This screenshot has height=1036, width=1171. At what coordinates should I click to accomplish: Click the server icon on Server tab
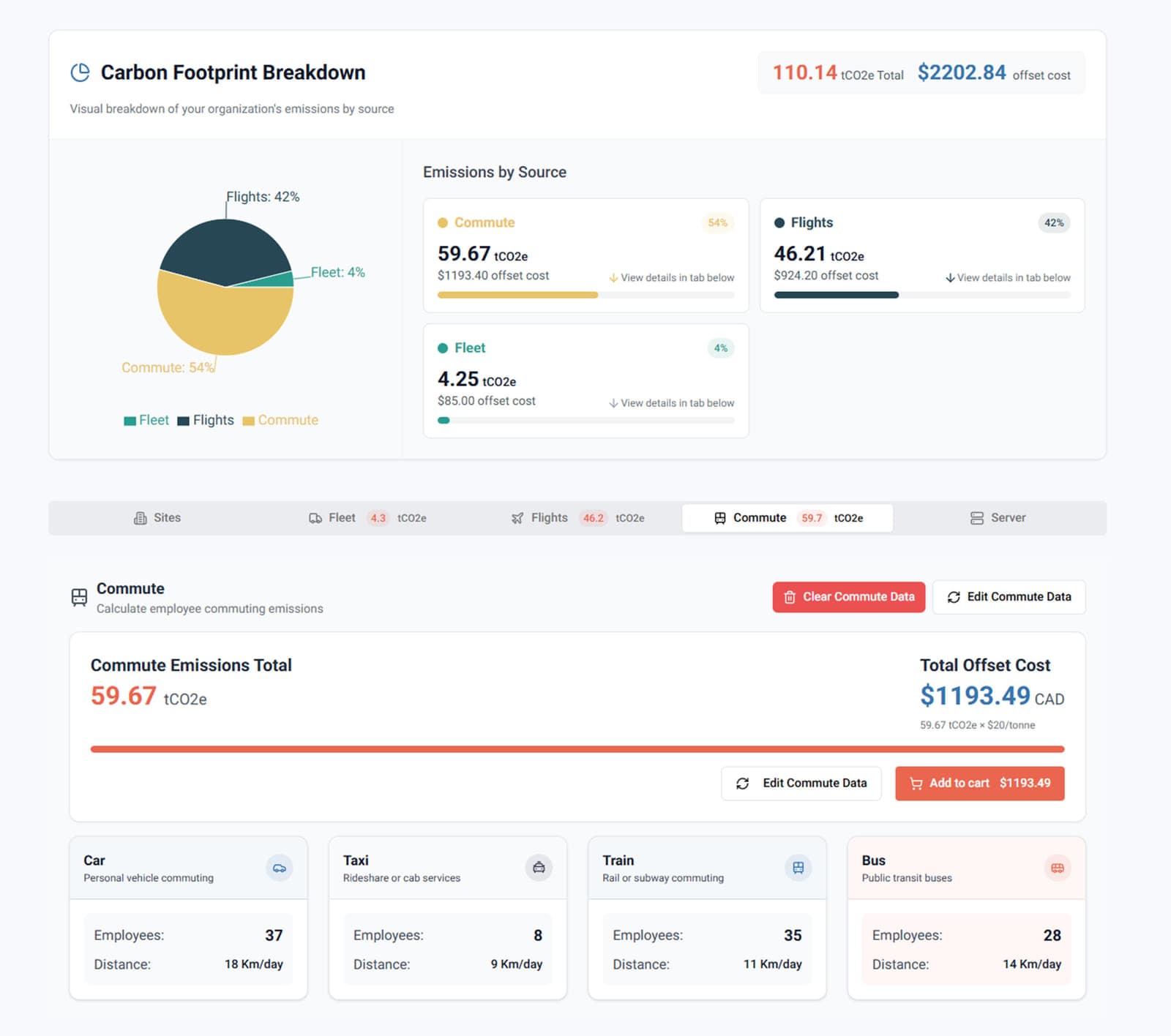[977, 518]
